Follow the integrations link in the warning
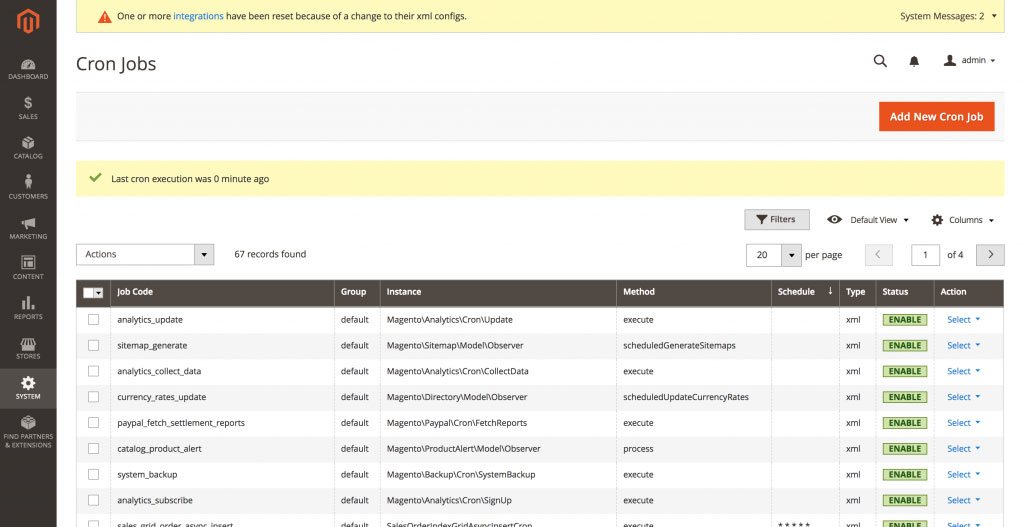Image resolution: width=1024 pixels, height=527 pixels. 198,16
